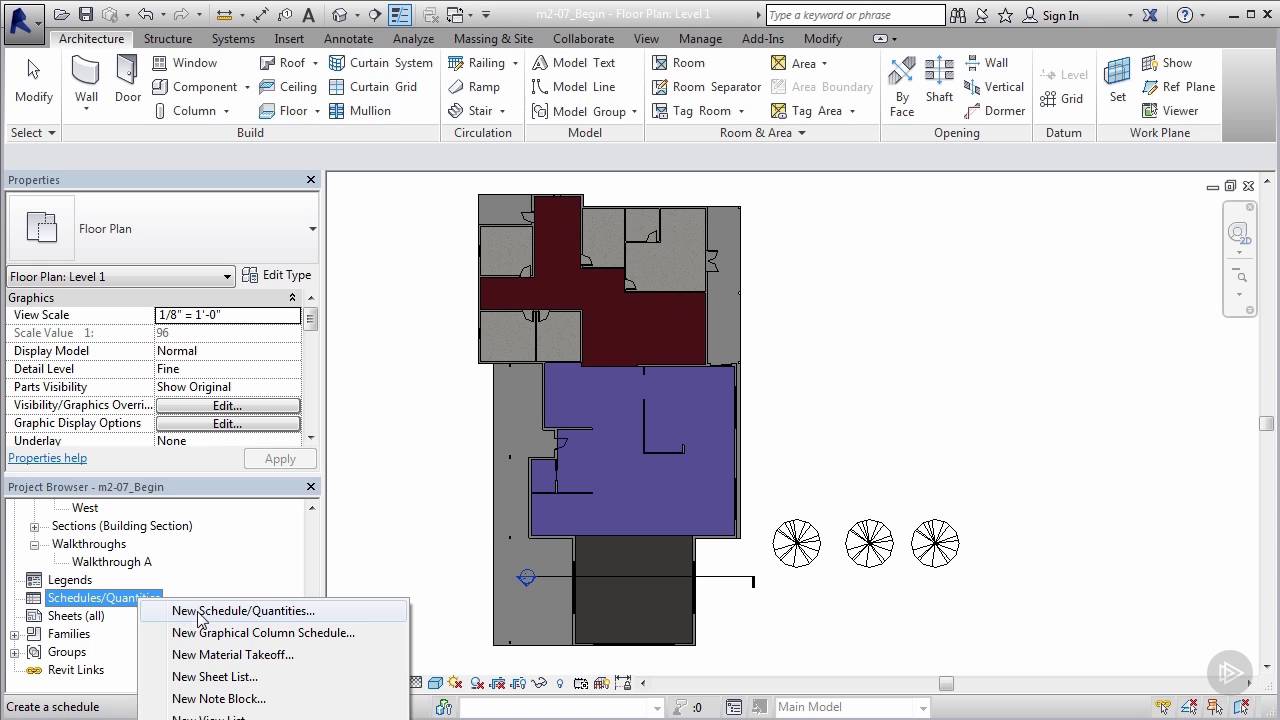Select Walkthrough A in Project Browser

click(111, 562)
